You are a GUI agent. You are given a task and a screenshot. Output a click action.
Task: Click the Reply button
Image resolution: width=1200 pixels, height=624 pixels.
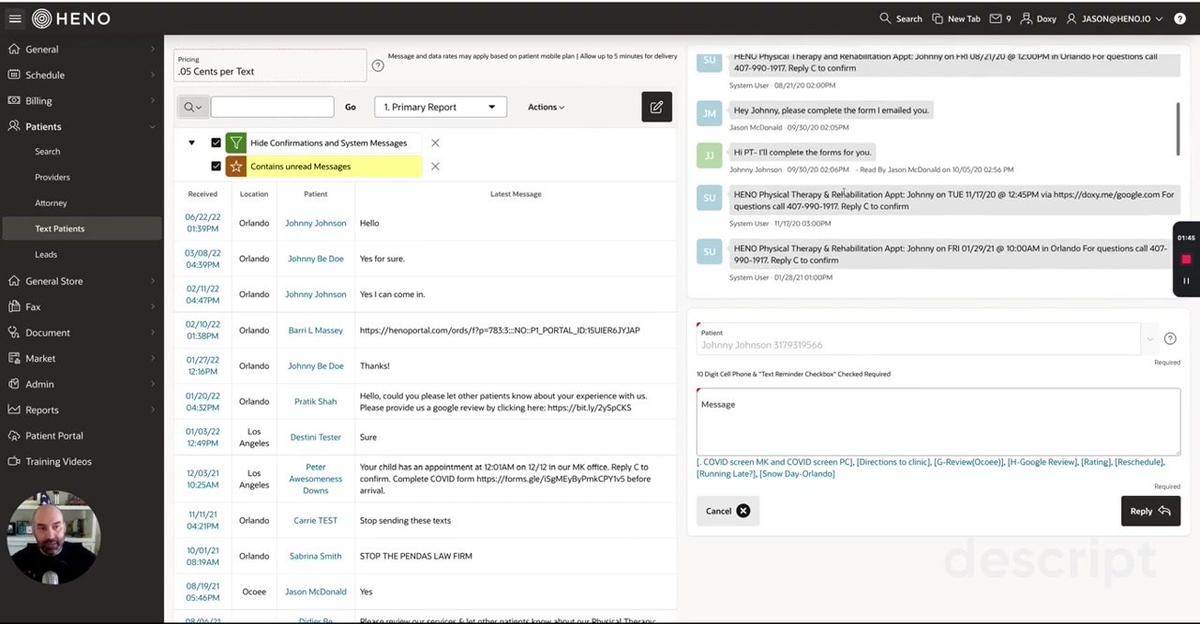tap(1150, 511)
